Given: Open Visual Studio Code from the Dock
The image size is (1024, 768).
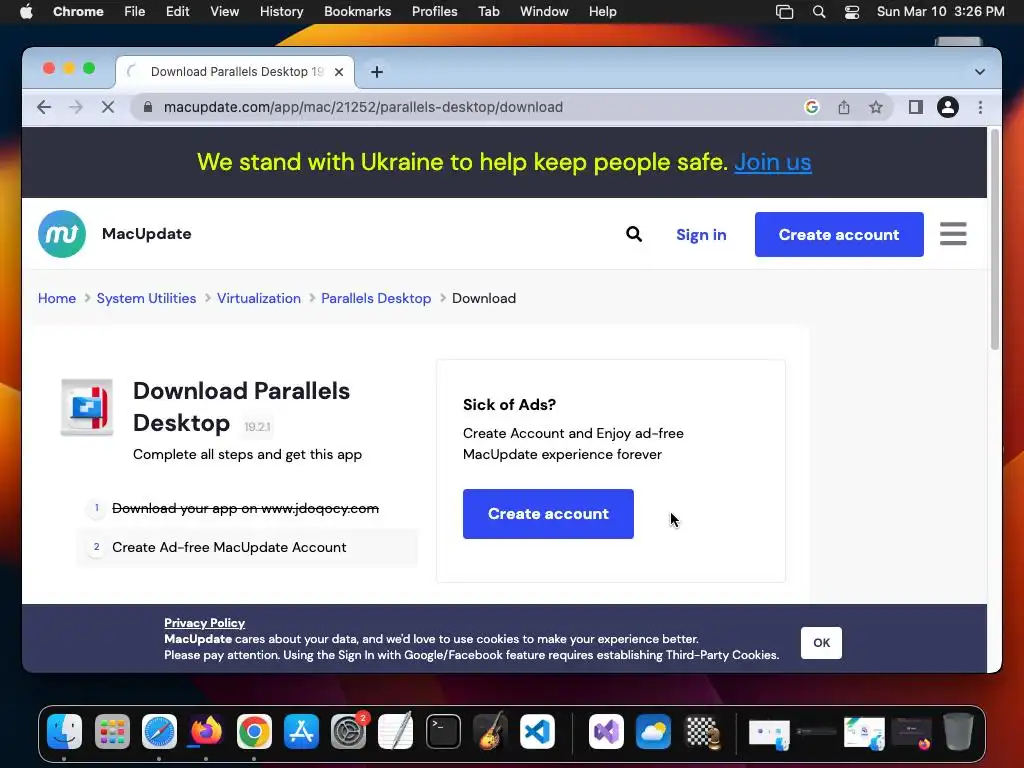Looking at the screenshot, I should point(537,731).
